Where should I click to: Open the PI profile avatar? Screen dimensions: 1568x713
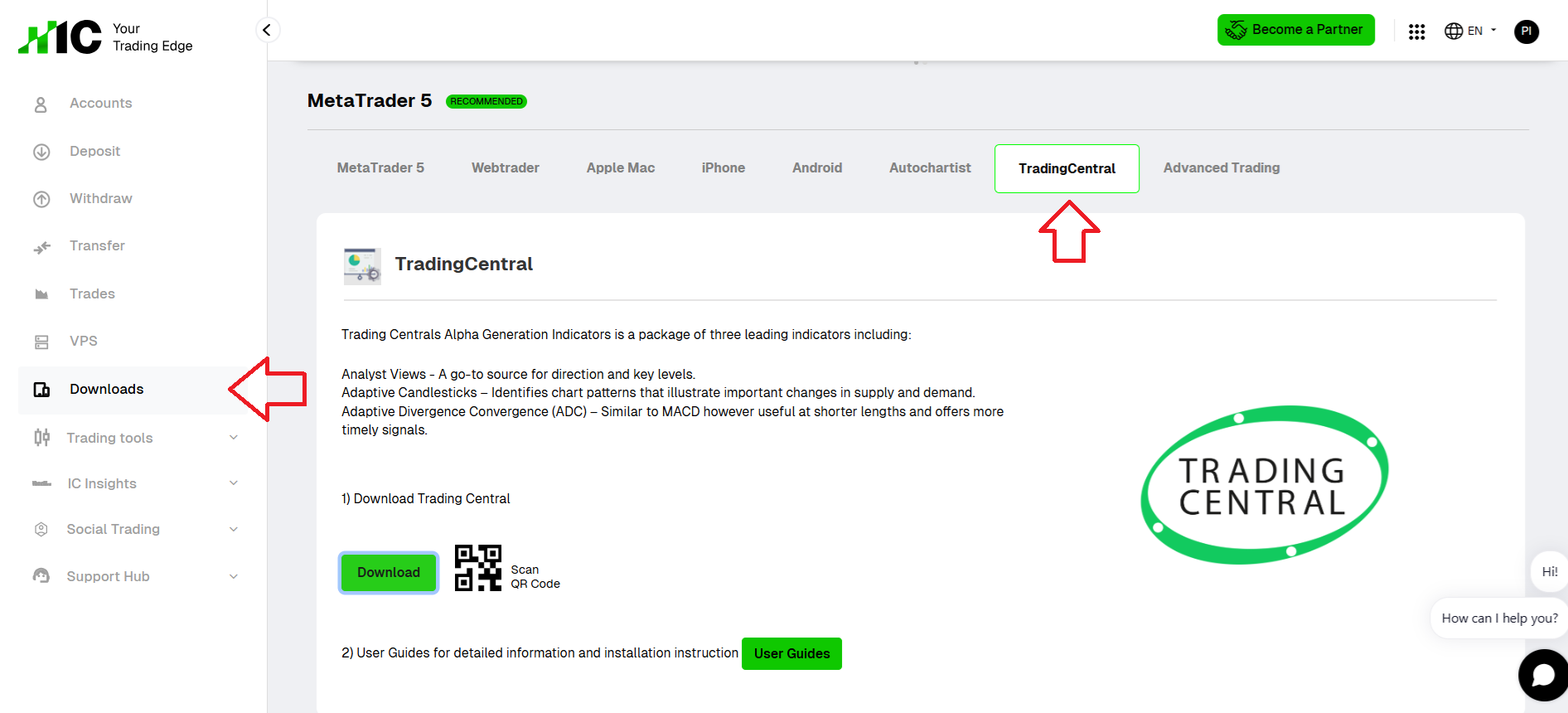pyautogui.click(x=1527, y=32)
